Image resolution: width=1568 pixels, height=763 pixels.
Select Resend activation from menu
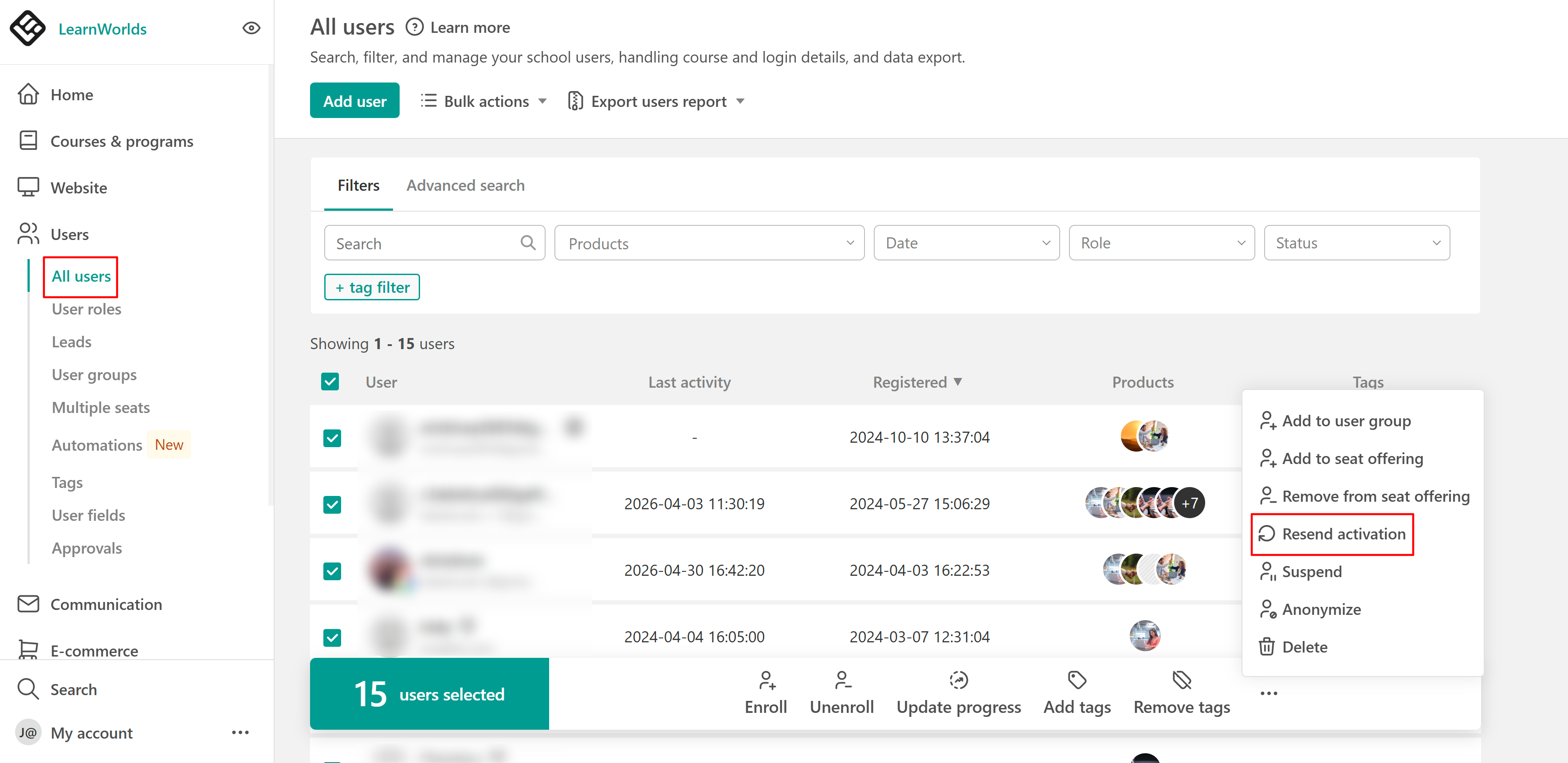pos(1332,534)
